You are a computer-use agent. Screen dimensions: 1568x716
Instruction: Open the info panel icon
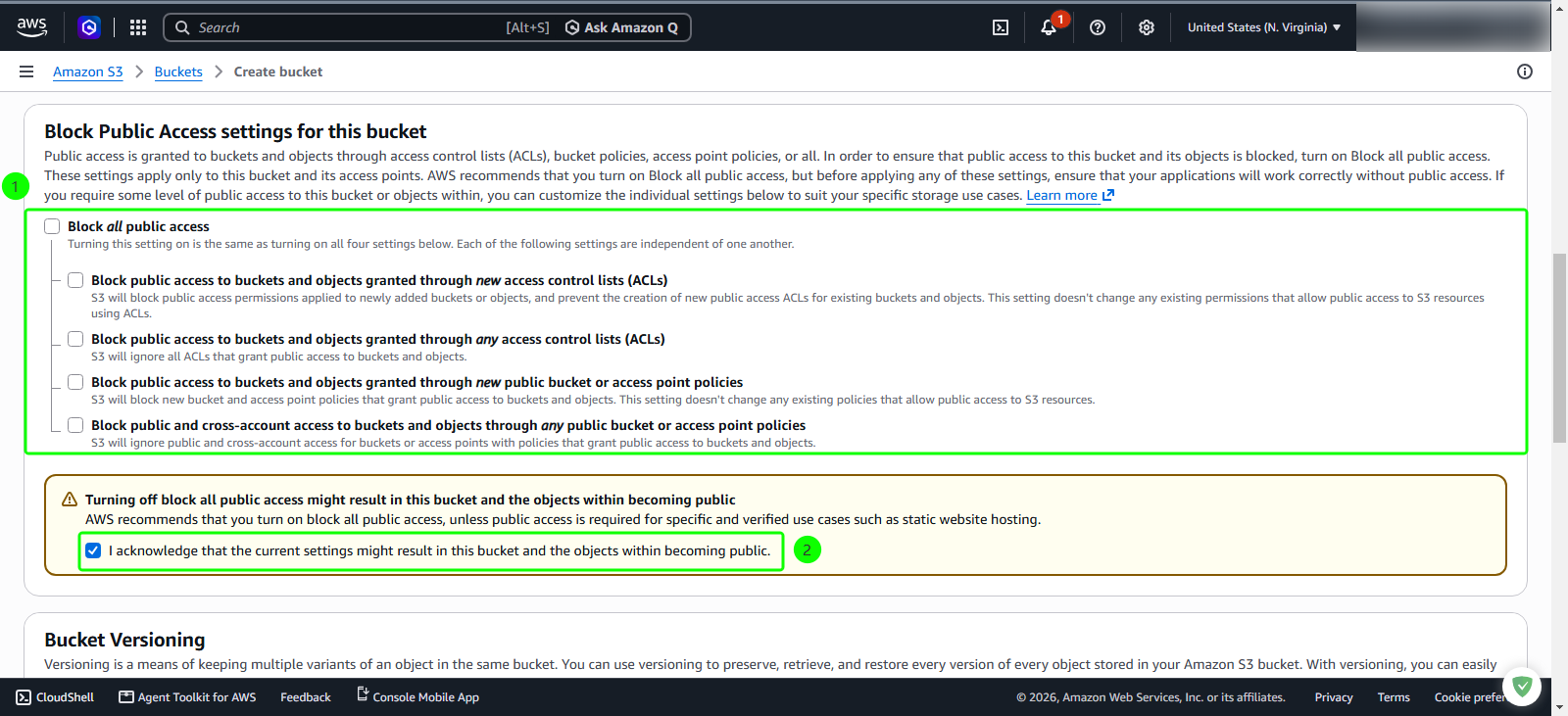tap(1525, 72)
